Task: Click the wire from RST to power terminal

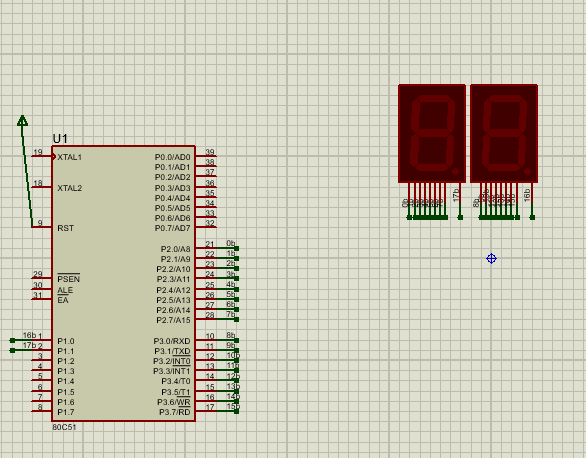Action: tap(27, 176)
